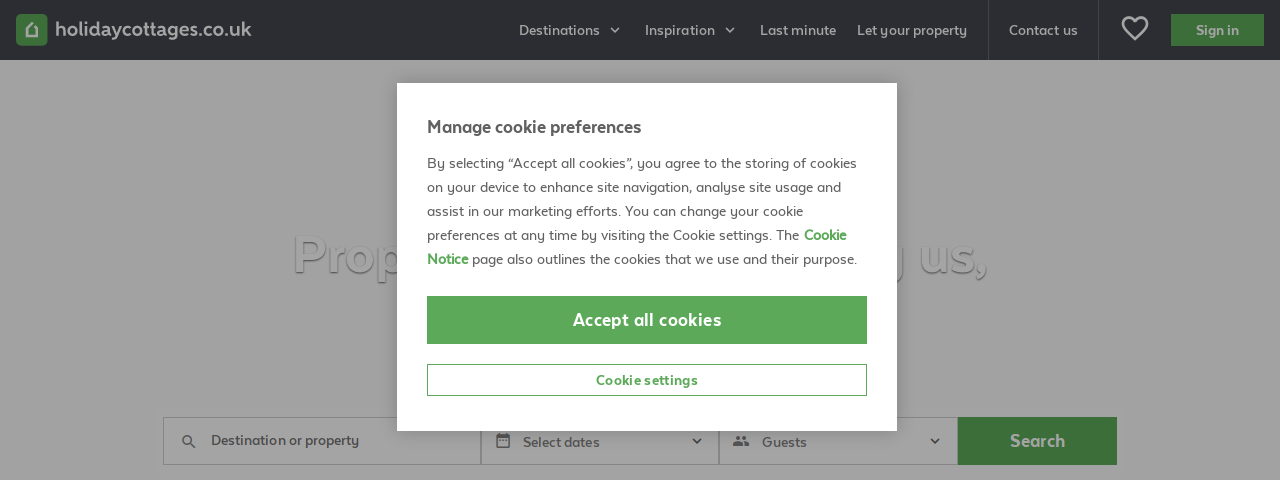Image resolution: width=1280 pixels, height=480 pixels.
Task: Open the Contact us page
Action: (x=1043, y=30)
